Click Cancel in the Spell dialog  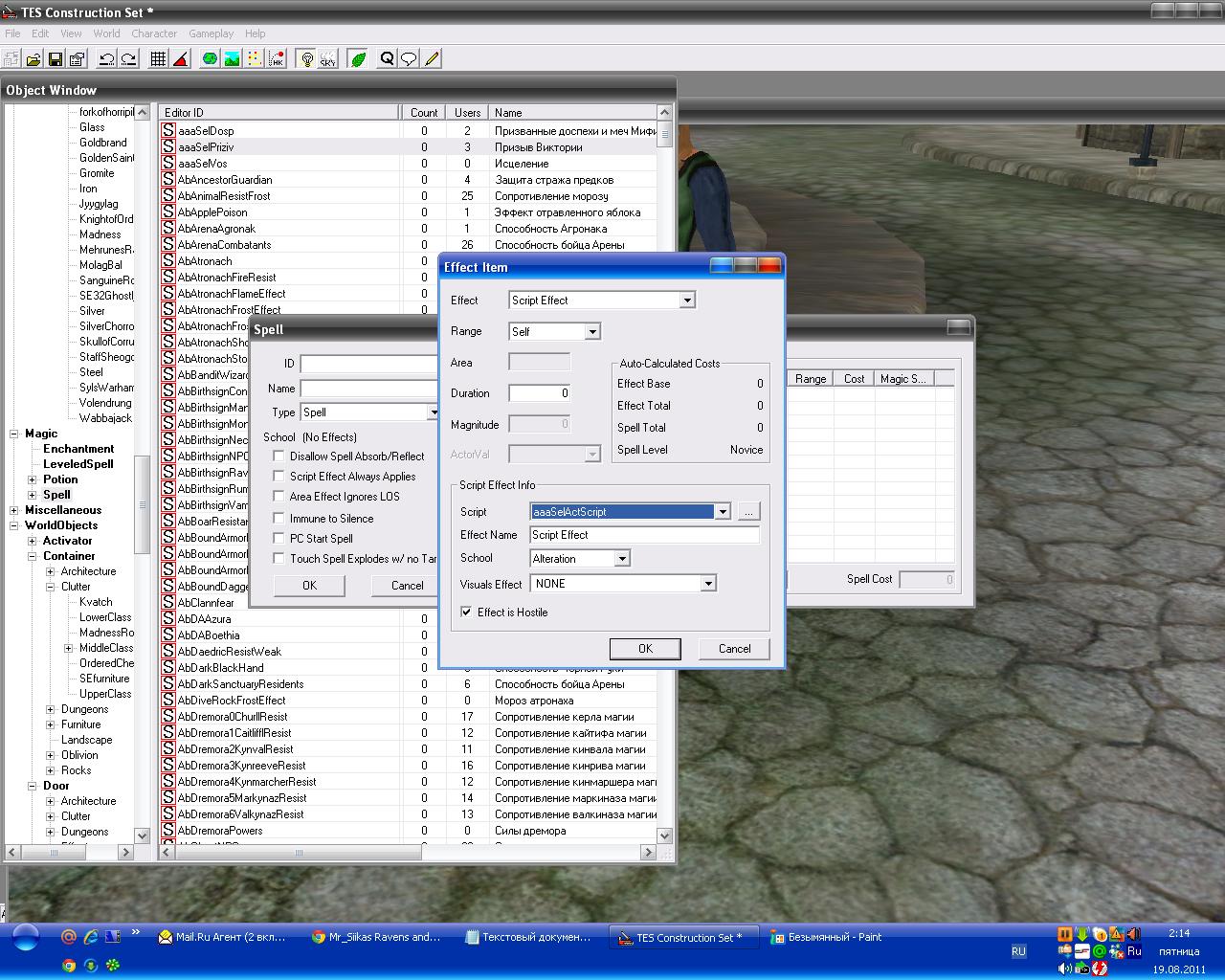407,586
